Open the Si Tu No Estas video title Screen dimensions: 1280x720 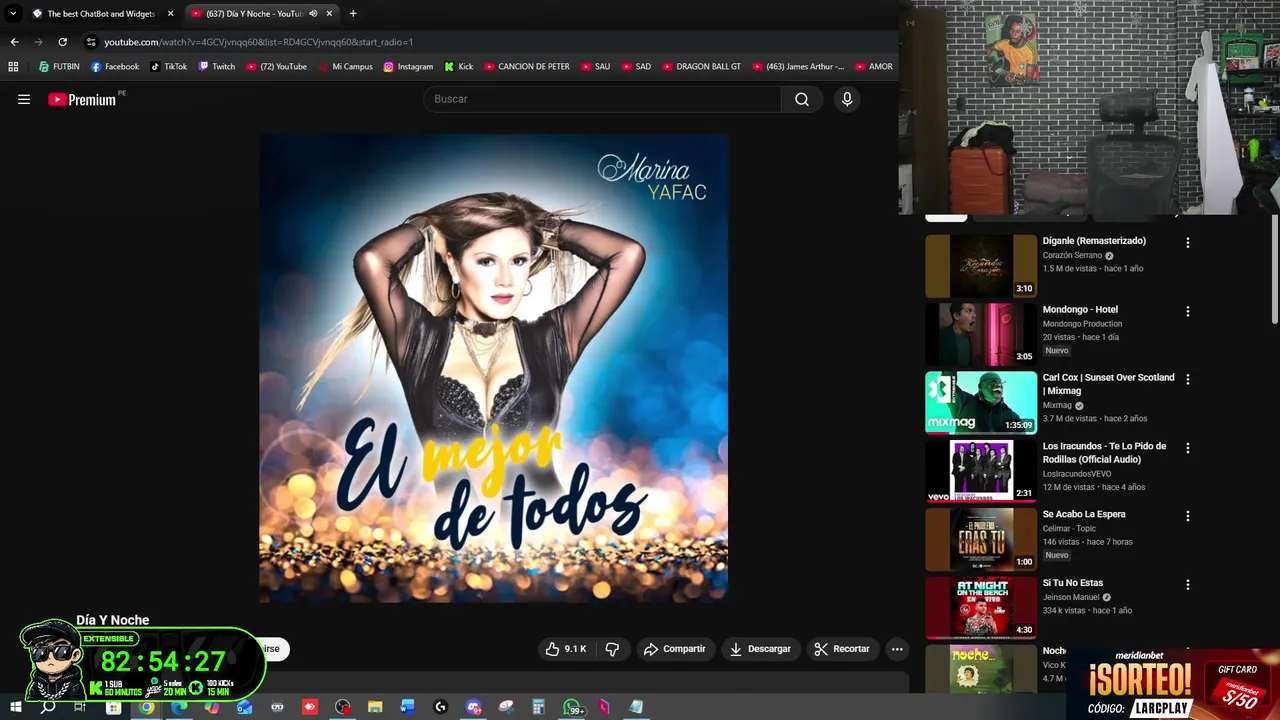[1073, 583]
